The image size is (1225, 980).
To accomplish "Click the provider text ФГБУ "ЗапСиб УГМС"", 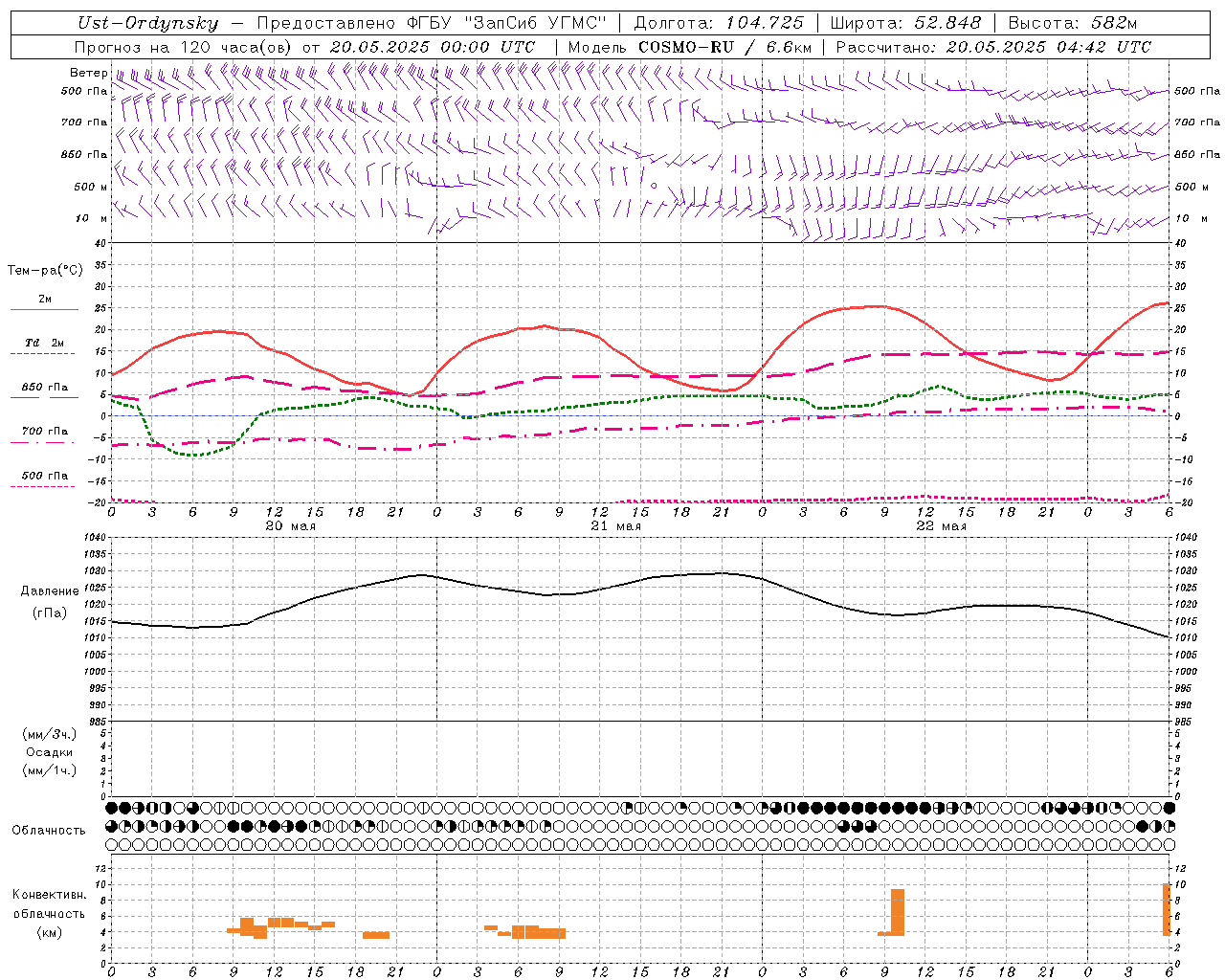I will click(506, 24).
